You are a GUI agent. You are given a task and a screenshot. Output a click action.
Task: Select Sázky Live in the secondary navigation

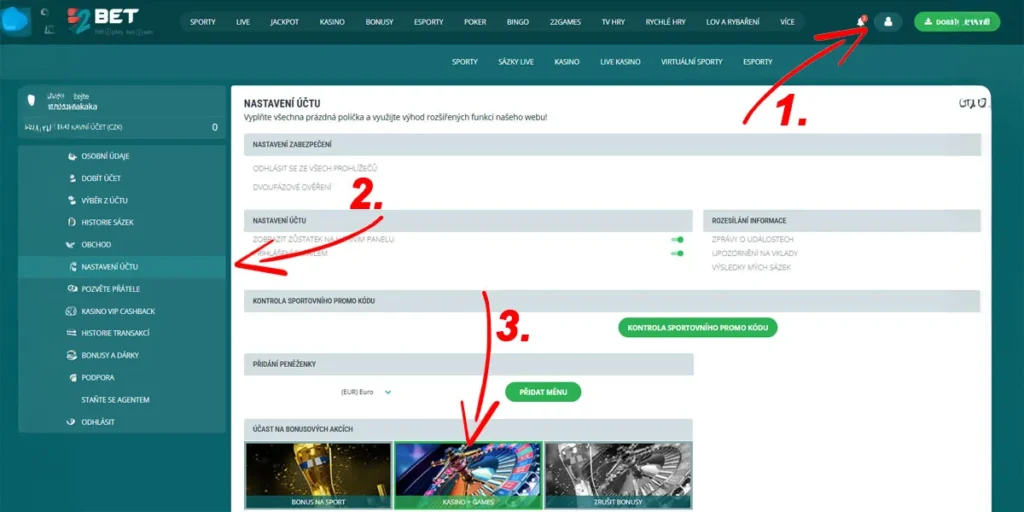[516, 62]
